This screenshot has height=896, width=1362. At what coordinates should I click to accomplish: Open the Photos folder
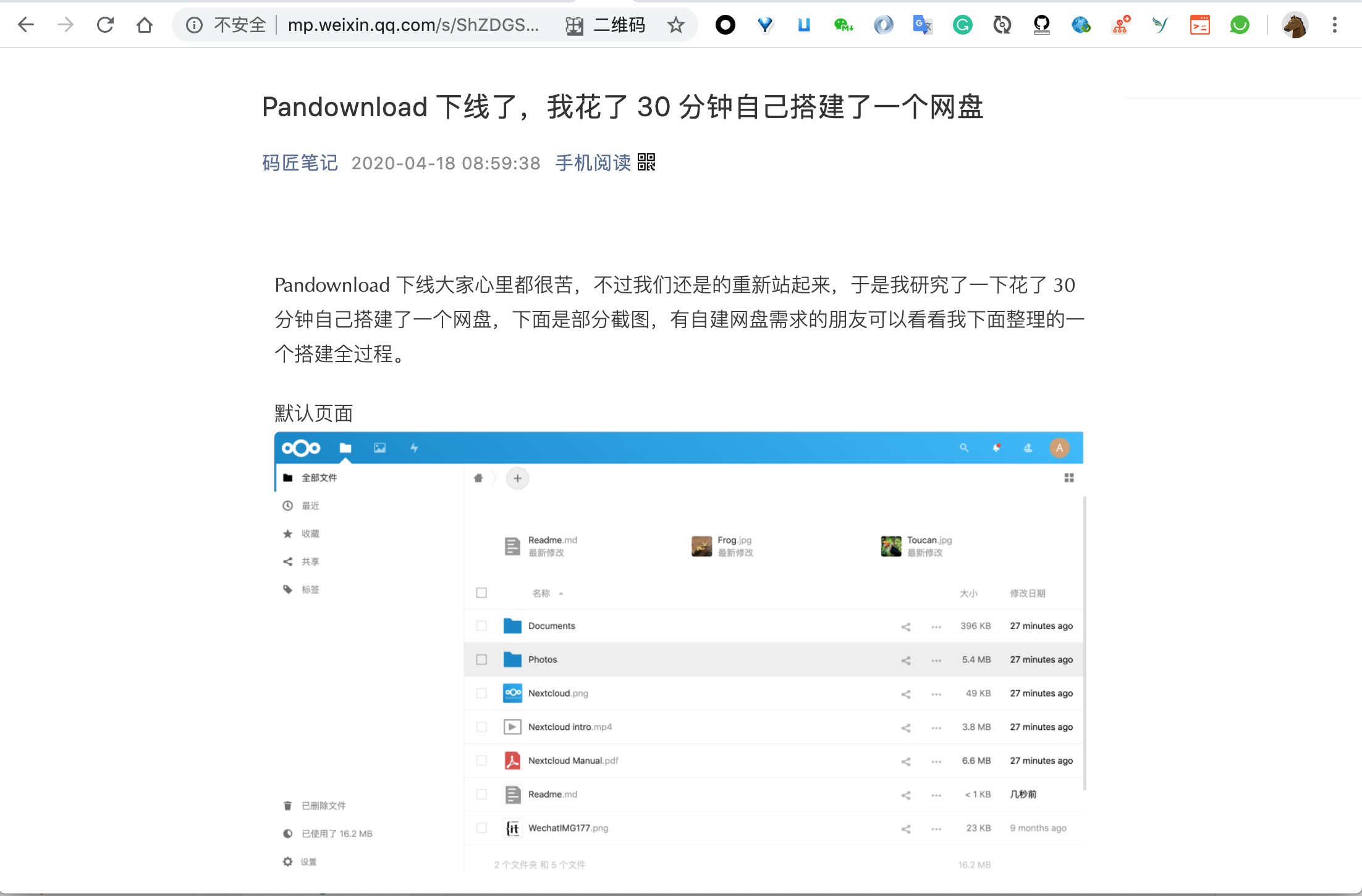pyautogui.click(x=543, y=659)
